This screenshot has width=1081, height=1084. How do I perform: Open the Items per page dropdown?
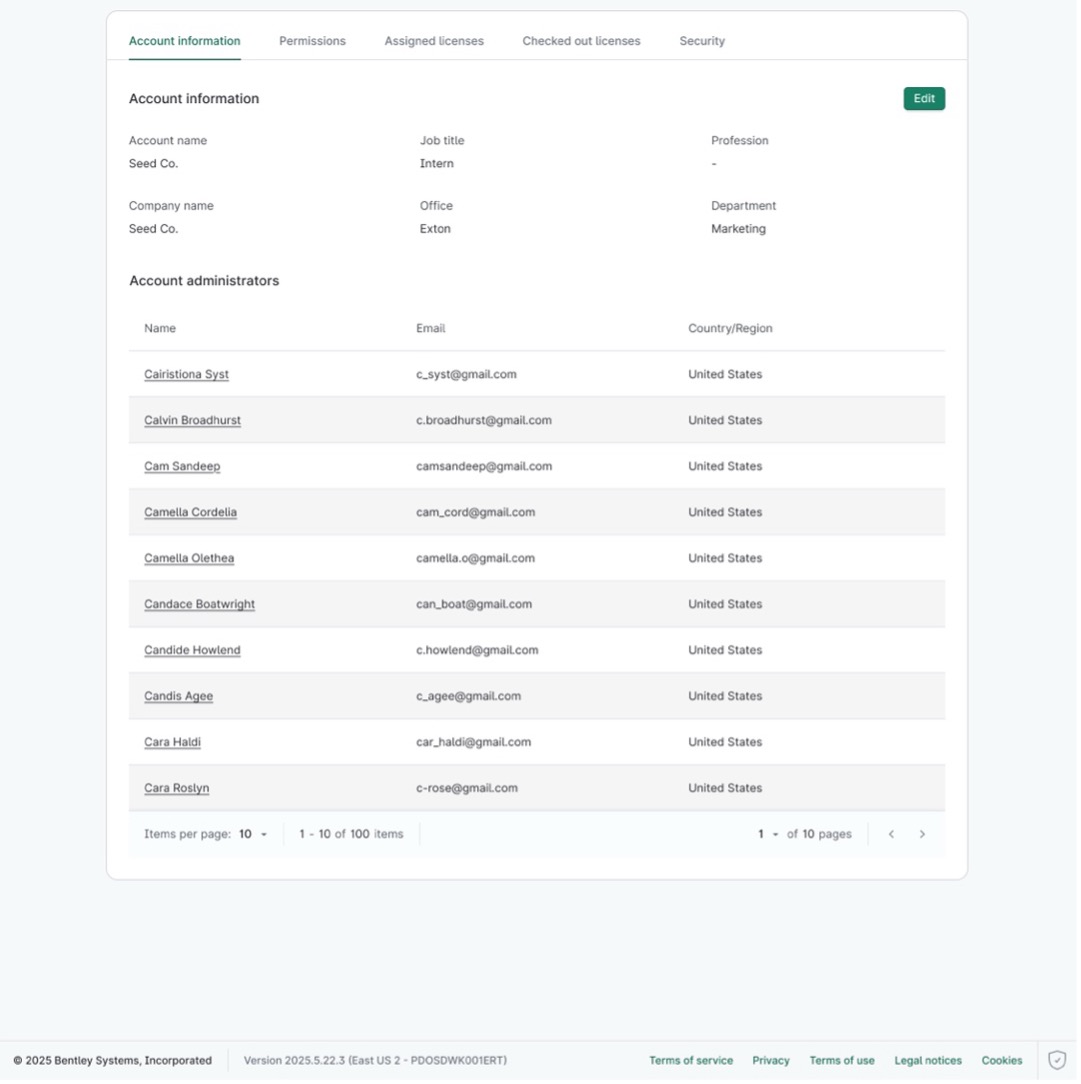click(x=249, y=833)
